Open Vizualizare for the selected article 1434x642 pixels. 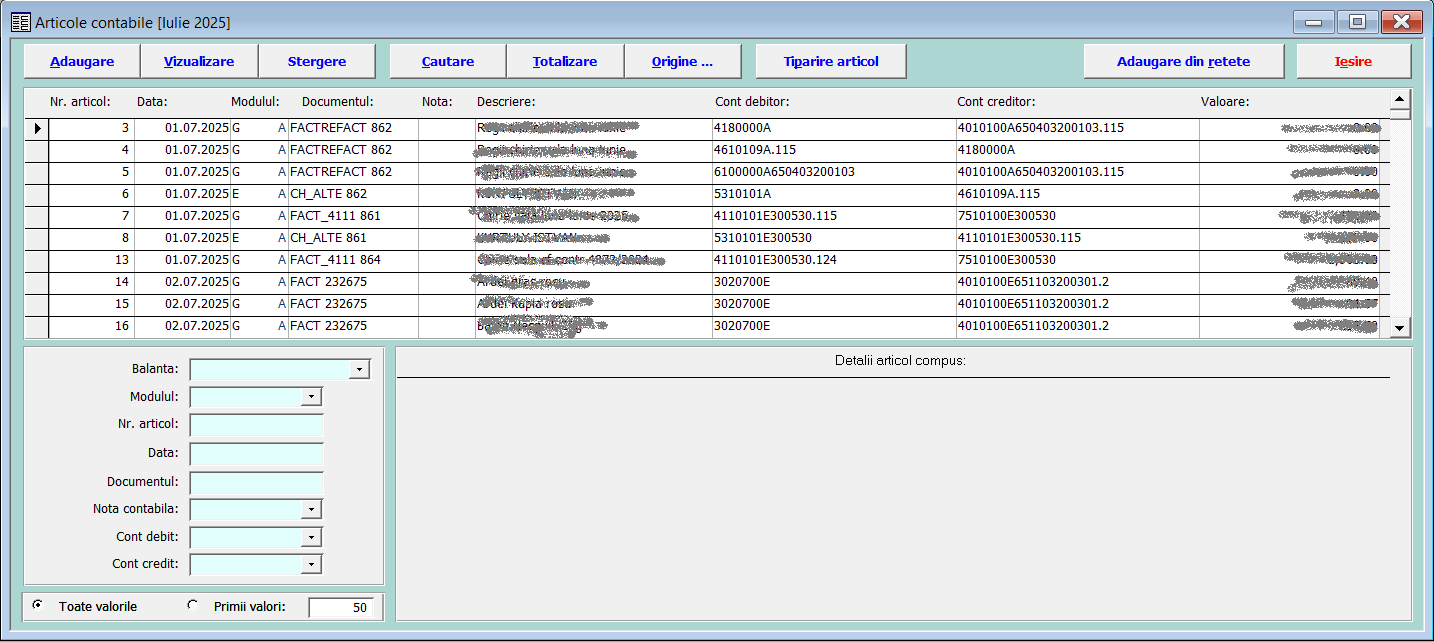199,61
